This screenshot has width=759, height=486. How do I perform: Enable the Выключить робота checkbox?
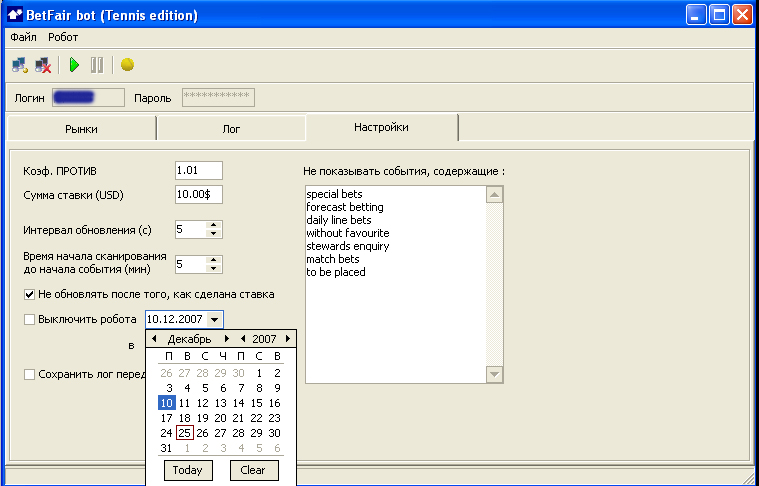(30, 319)
